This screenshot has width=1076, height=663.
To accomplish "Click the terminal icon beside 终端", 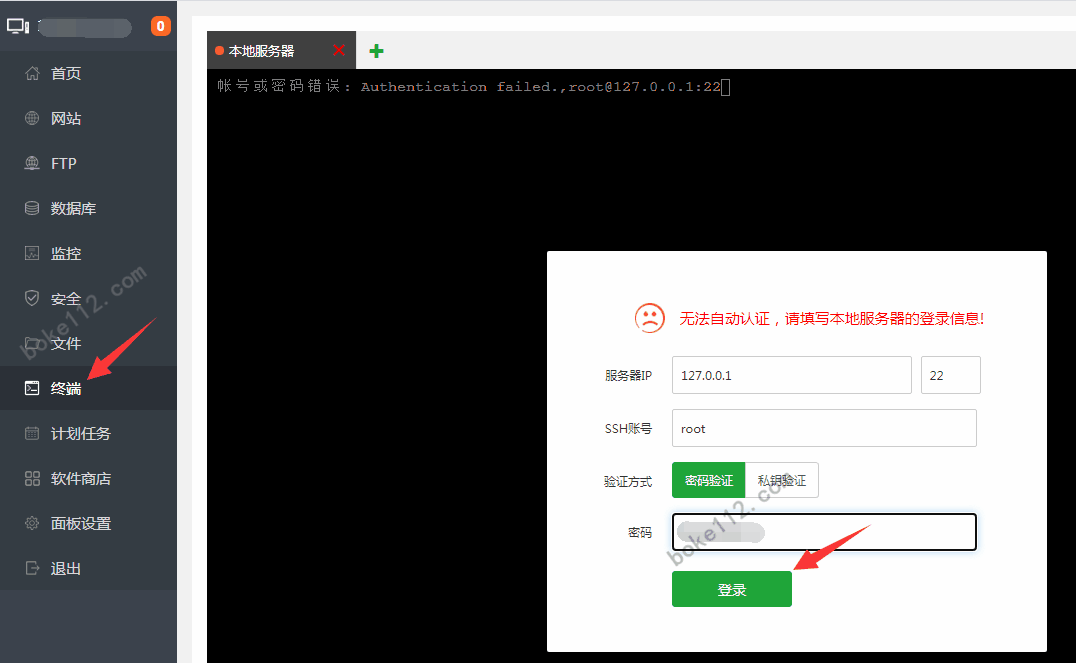I will [x=32, y=388].
